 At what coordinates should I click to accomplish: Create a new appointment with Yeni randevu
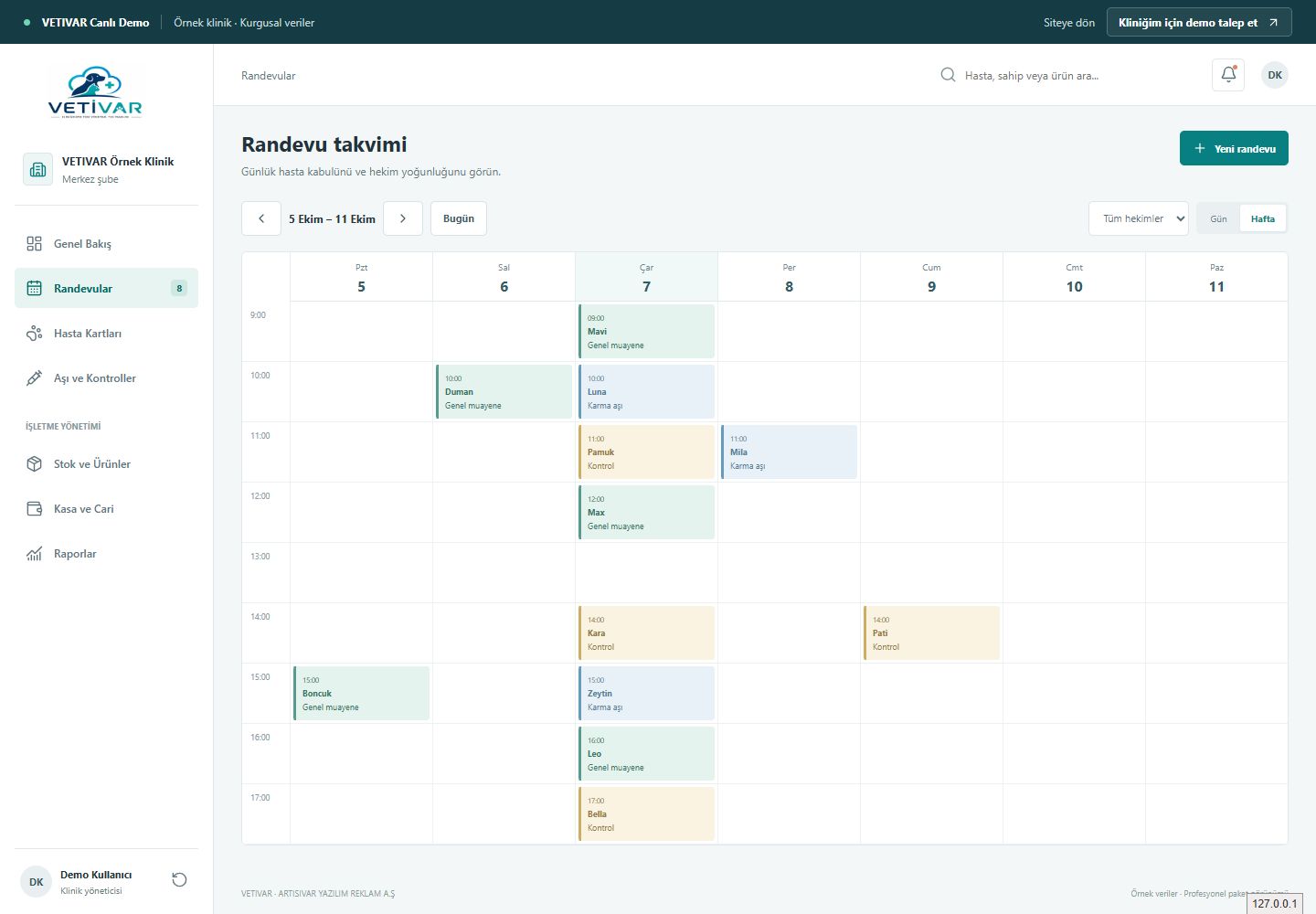(1234, 148)
